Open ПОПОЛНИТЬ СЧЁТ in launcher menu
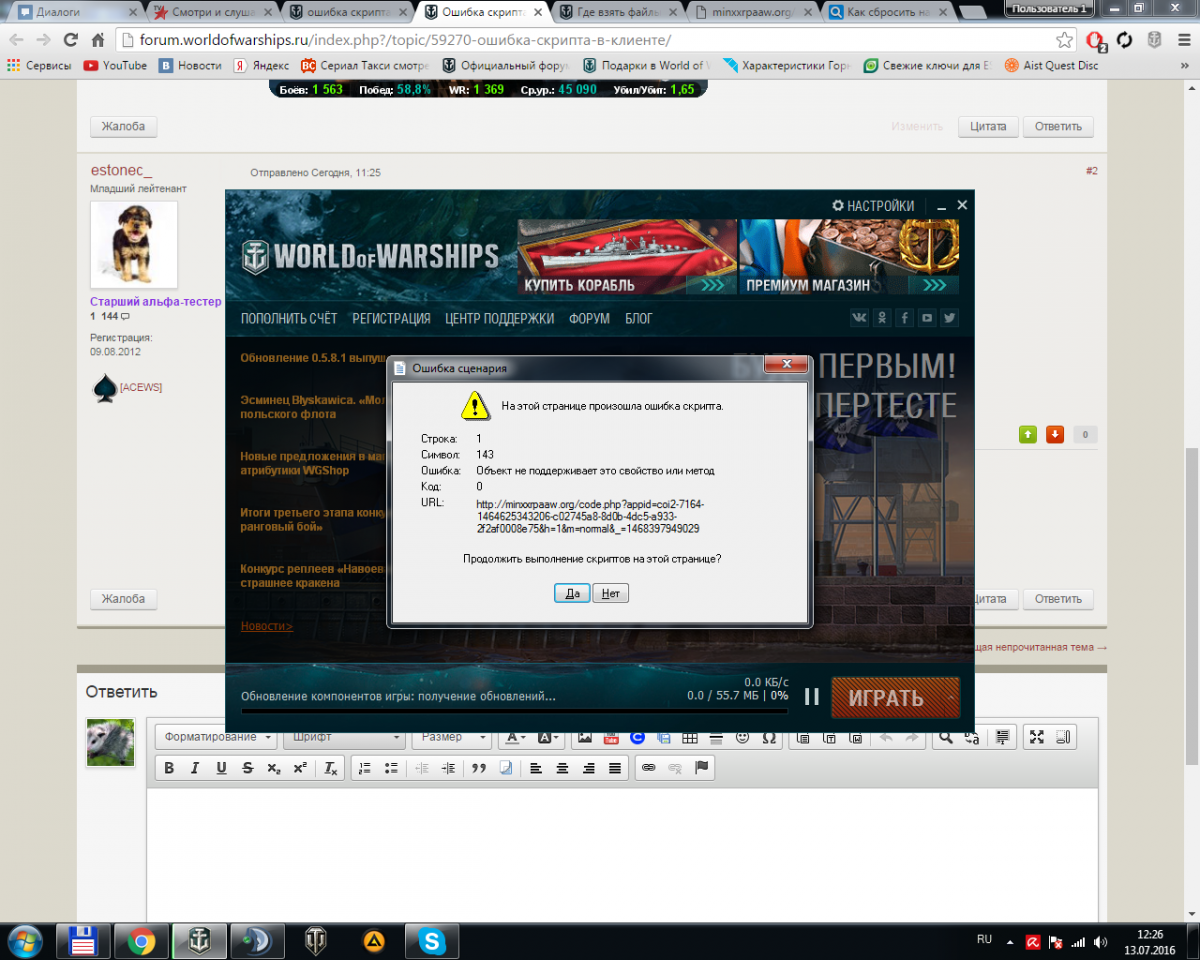Viewport: 1200px width, 960px height. (289, 318)
